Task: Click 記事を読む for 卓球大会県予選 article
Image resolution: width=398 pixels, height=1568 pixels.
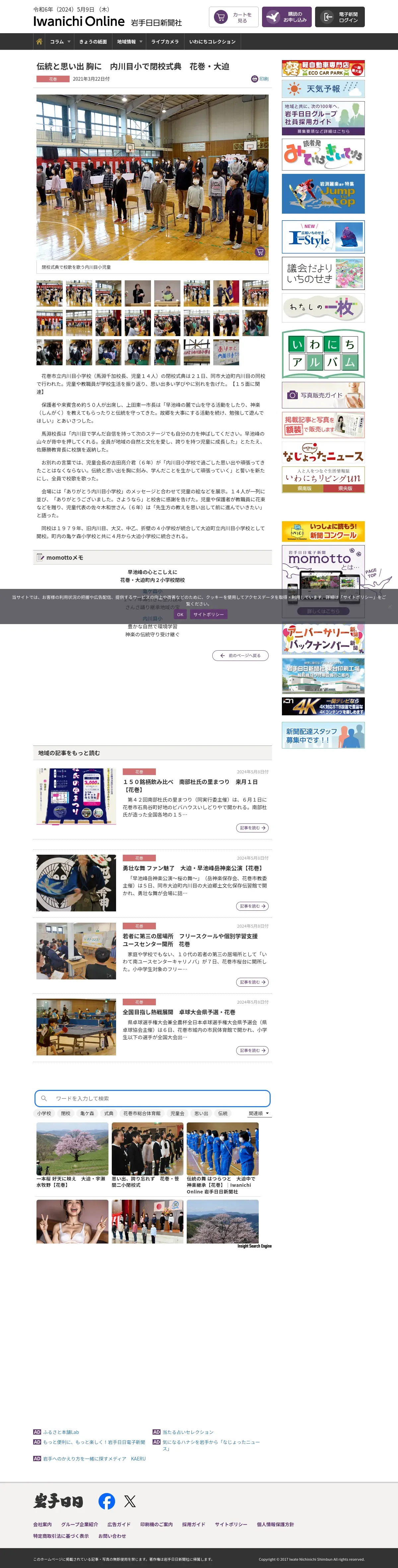Action: pos(252,1051)
